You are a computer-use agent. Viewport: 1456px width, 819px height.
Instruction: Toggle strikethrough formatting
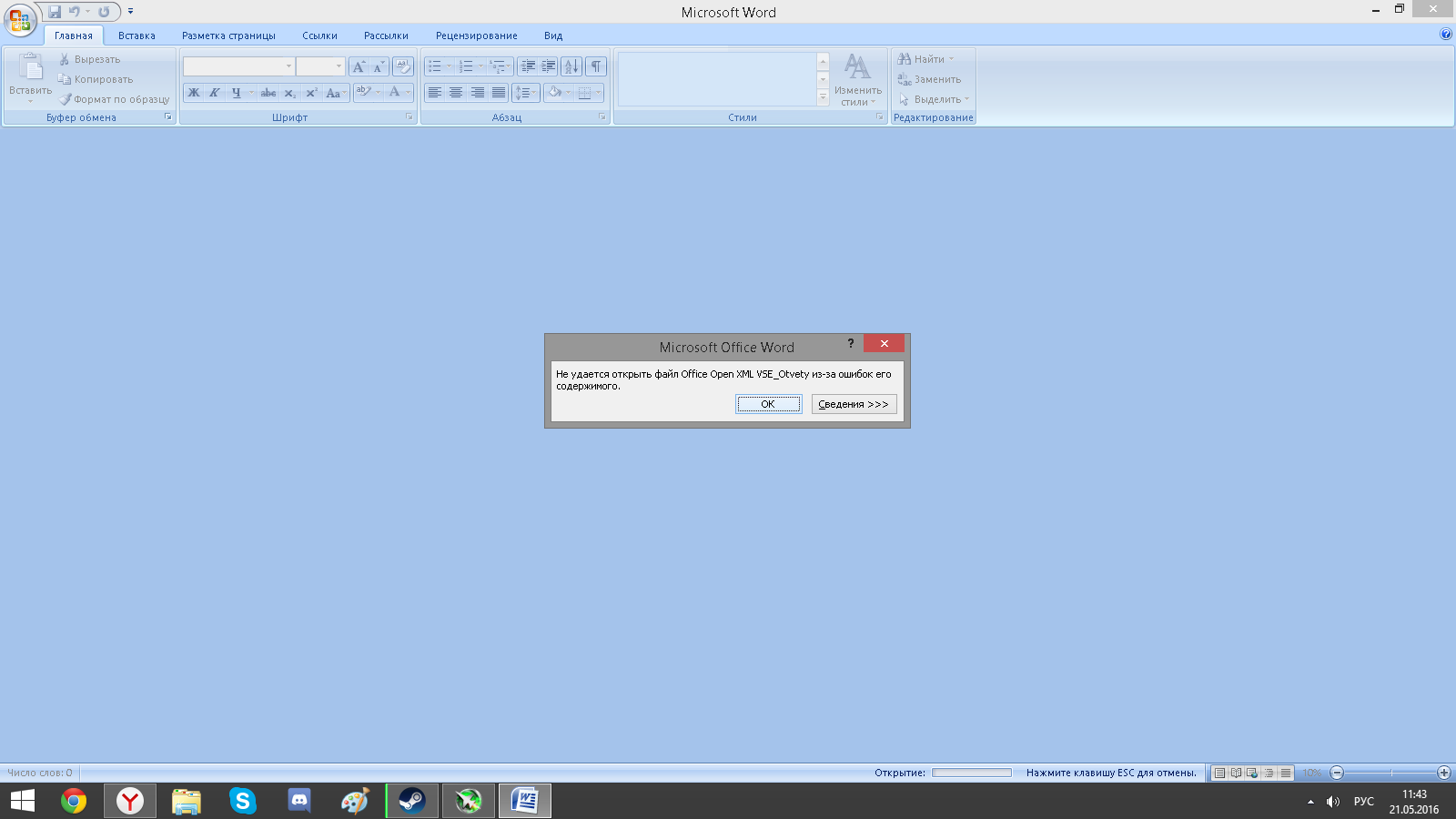coord(268,93)
